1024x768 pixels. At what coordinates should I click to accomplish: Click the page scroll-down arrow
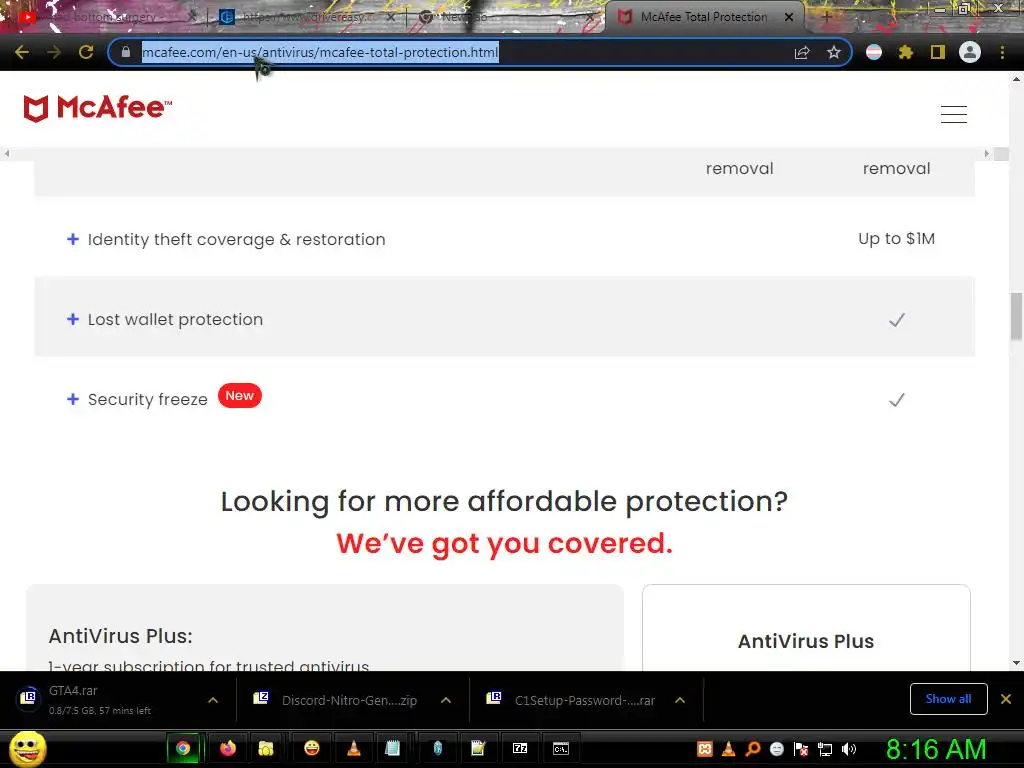(1016, 663)
